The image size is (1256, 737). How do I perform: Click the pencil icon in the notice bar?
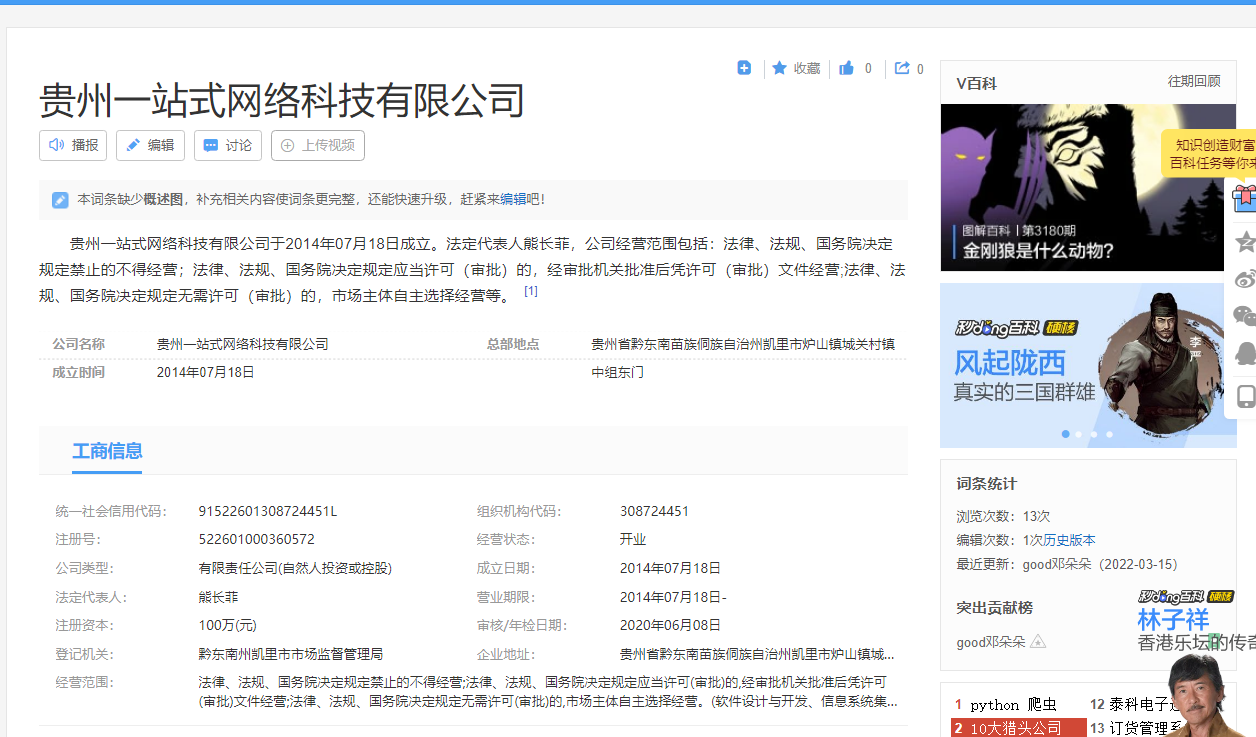tap(60, 200)
